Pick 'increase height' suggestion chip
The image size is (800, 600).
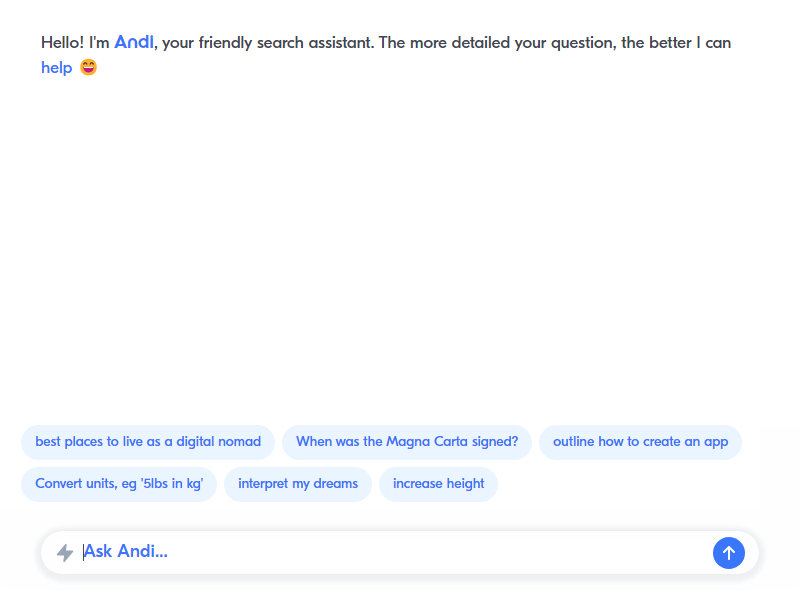(x=438, y=484)
